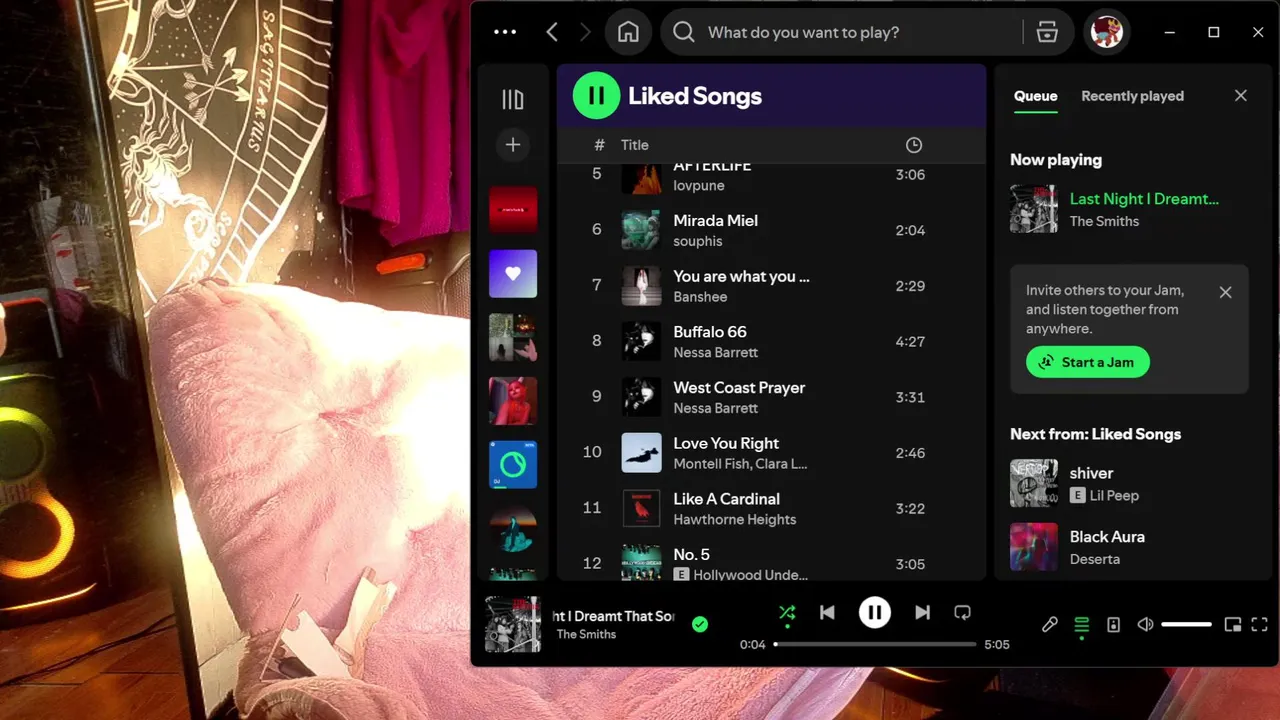Open artist Banshee link

point(700,297)
